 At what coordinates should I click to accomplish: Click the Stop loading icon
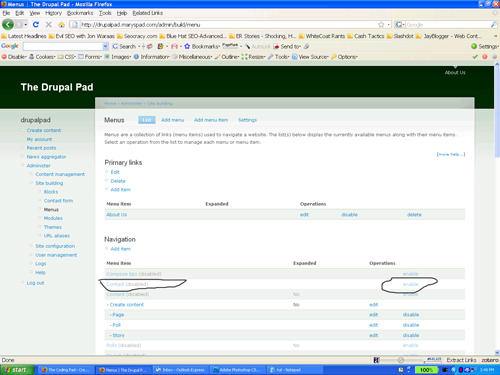pos(48,24)
